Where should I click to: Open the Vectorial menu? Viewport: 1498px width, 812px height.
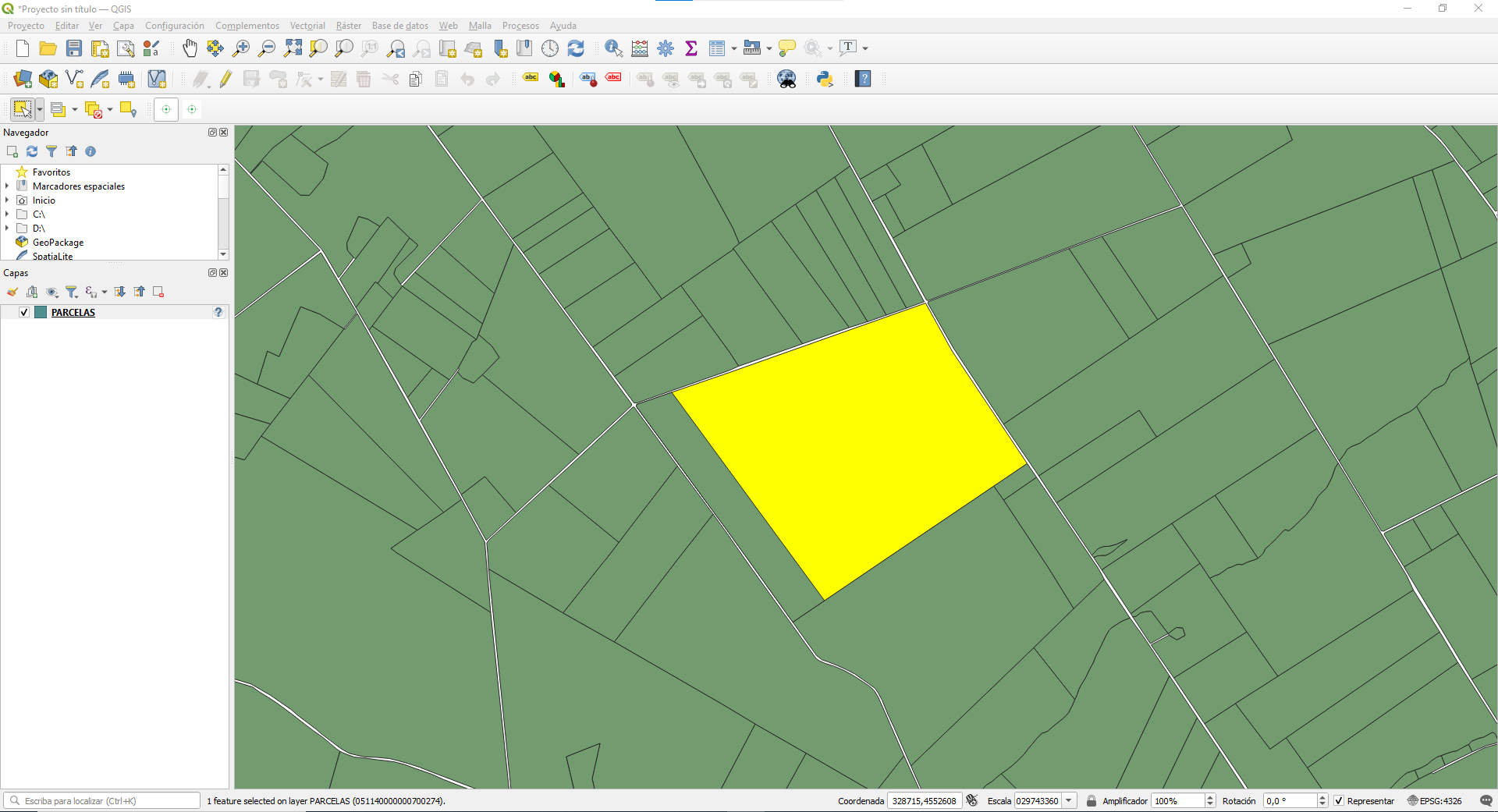(x=307, y=26)
